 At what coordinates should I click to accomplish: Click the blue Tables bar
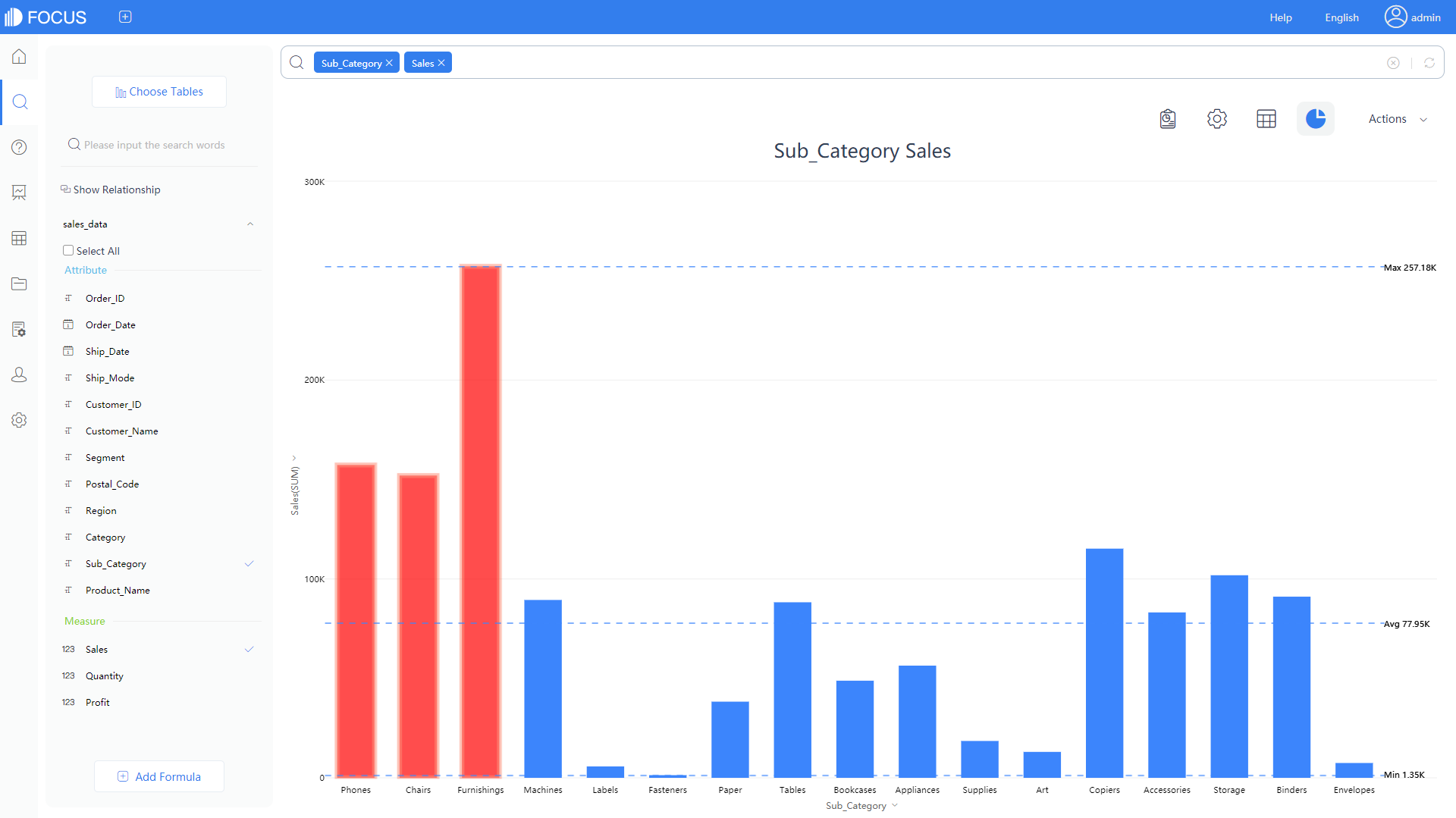click(792, 690)
